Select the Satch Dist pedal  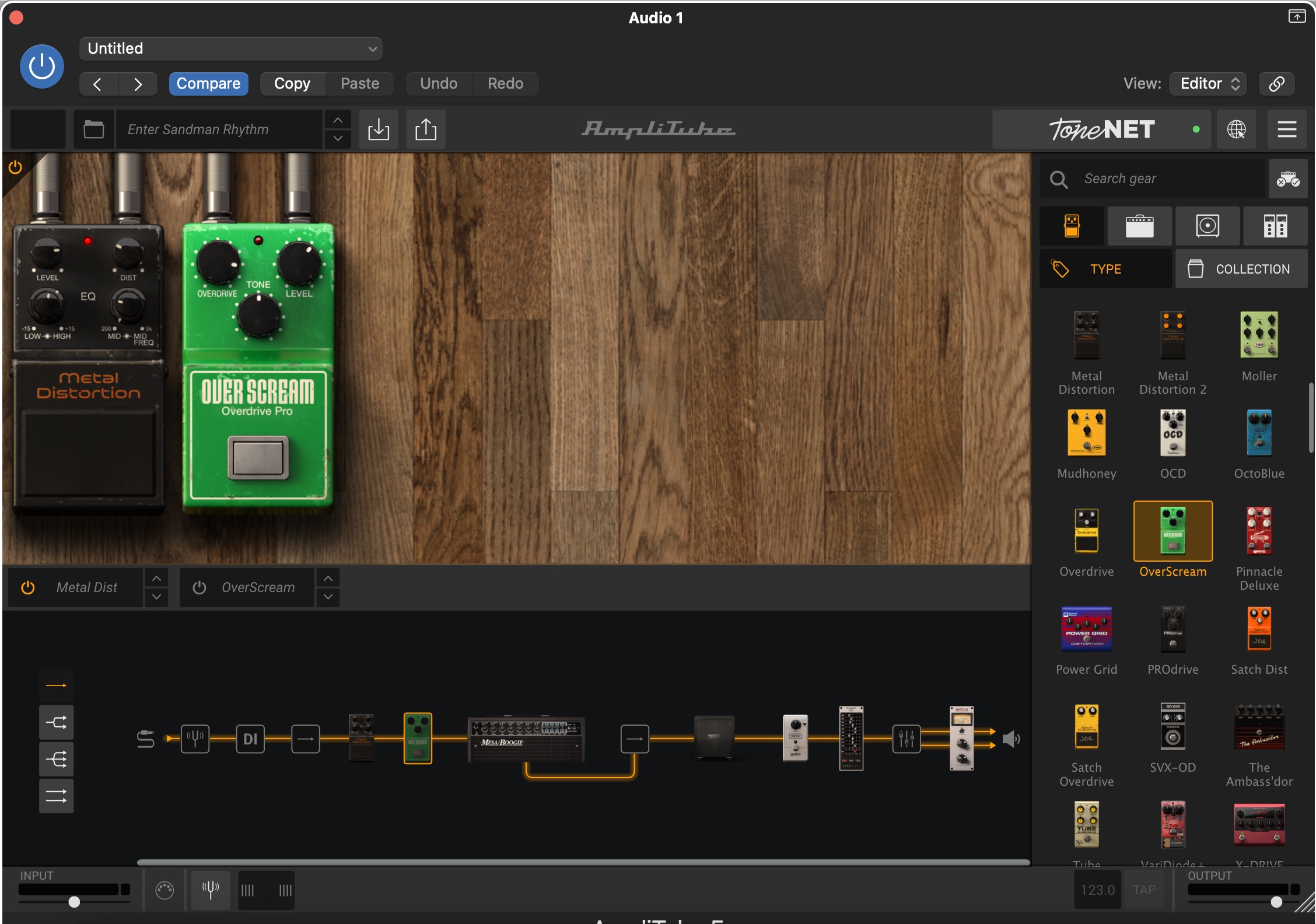pyautogui.click(x=1259, y=628)
